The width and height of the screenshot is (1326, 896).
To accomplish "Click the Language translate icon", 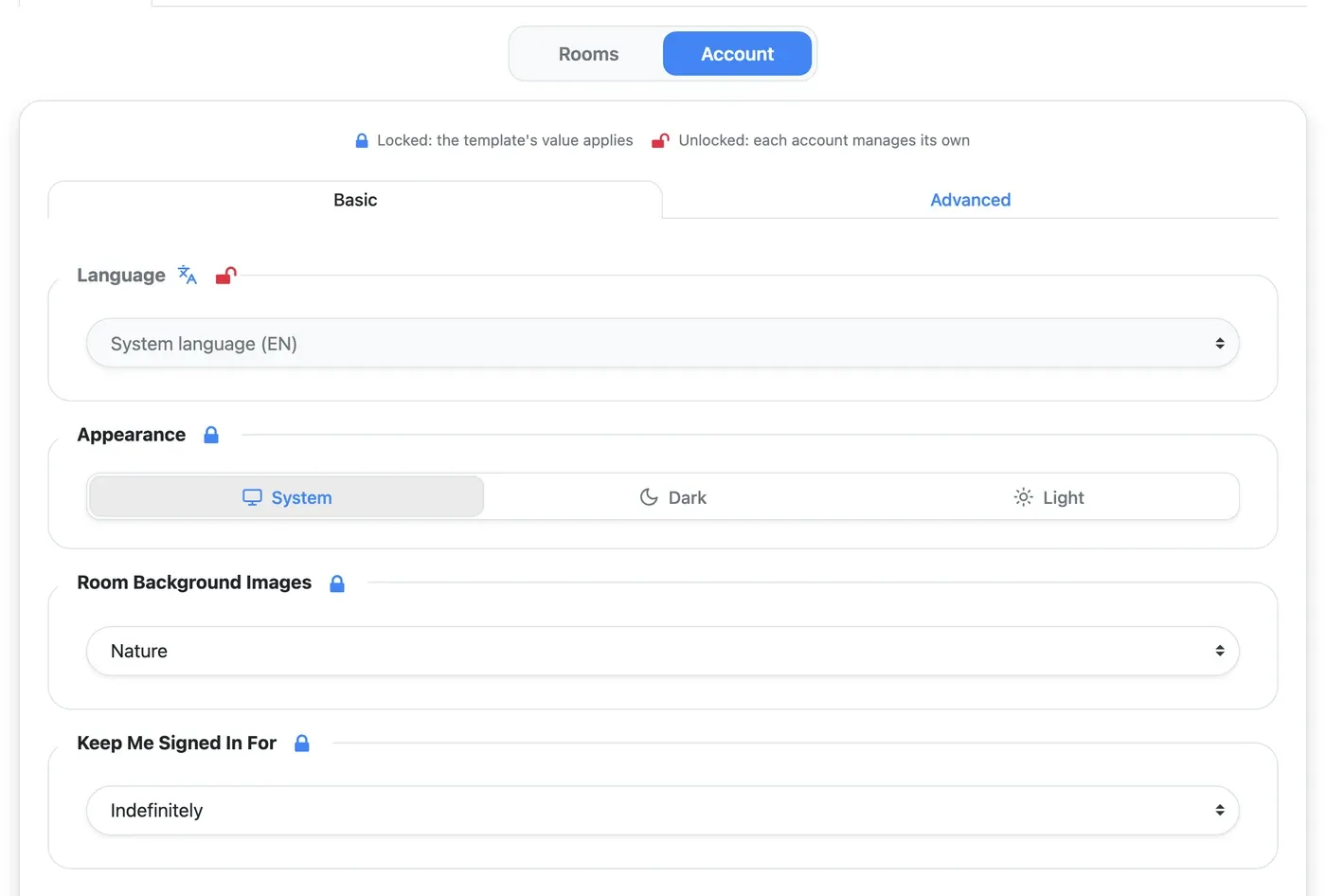I will click(x=188, y=275).
